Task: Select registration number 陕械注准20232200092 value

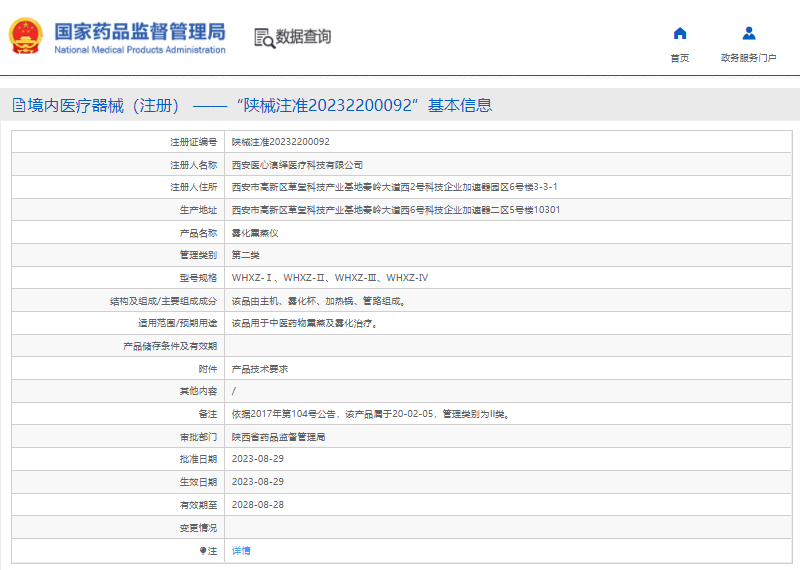Action: click(281, 142)
